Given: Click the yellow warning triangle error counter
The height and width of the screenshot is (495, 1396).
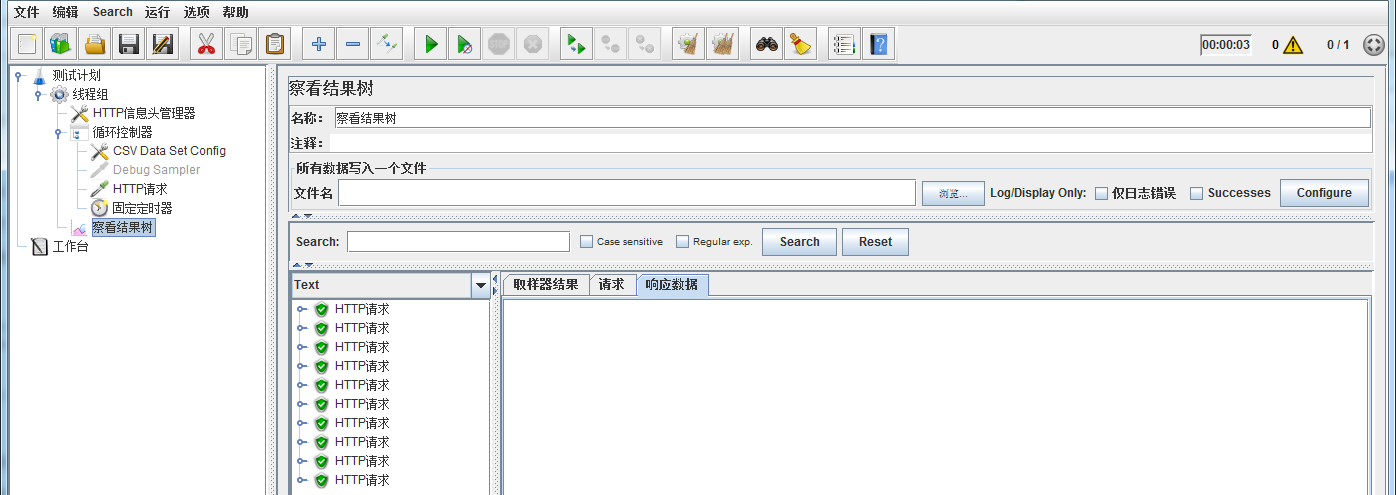Looking at the screenshot, I should 1293,45.
